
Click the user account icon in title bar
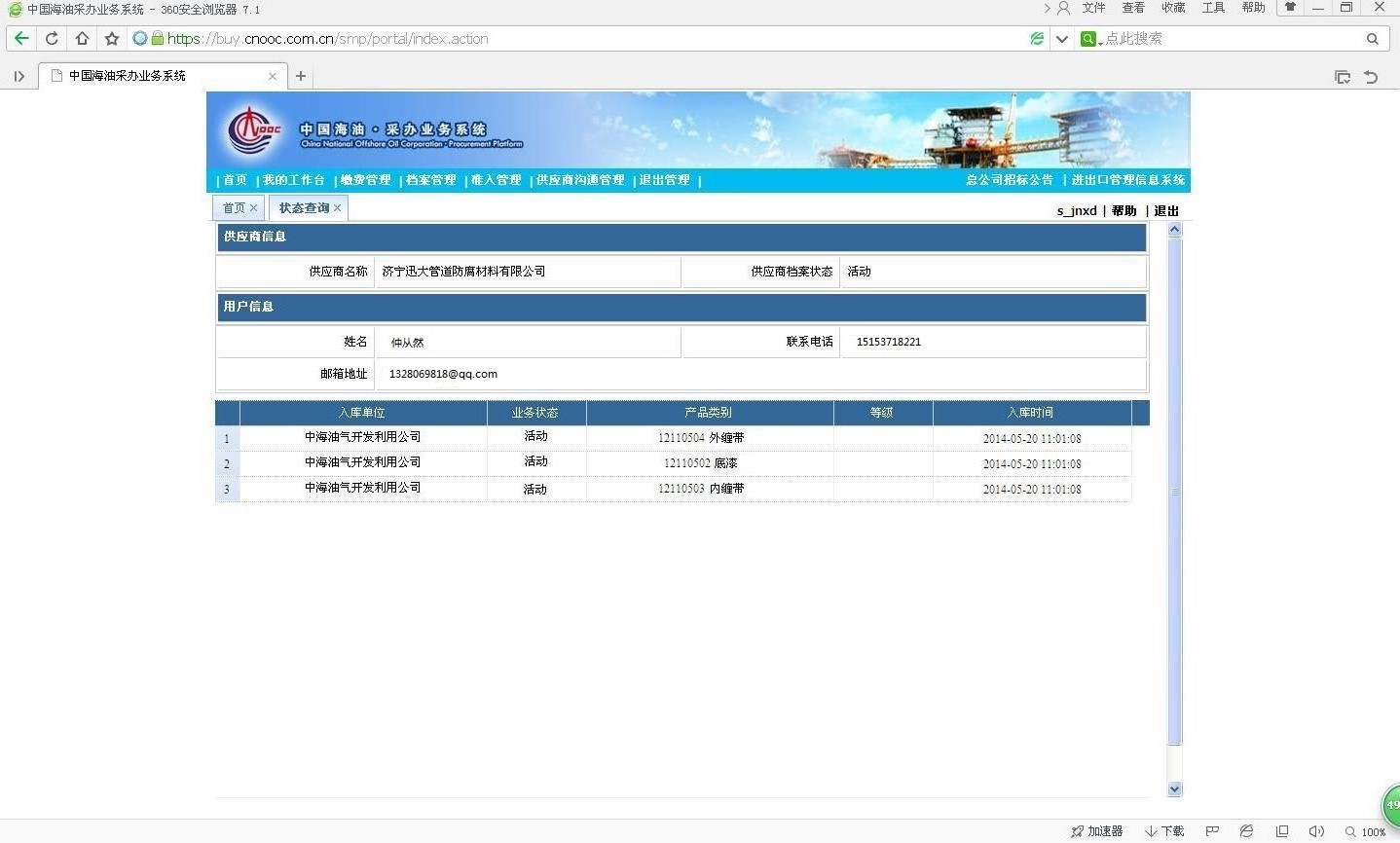tap(1063, 8)
